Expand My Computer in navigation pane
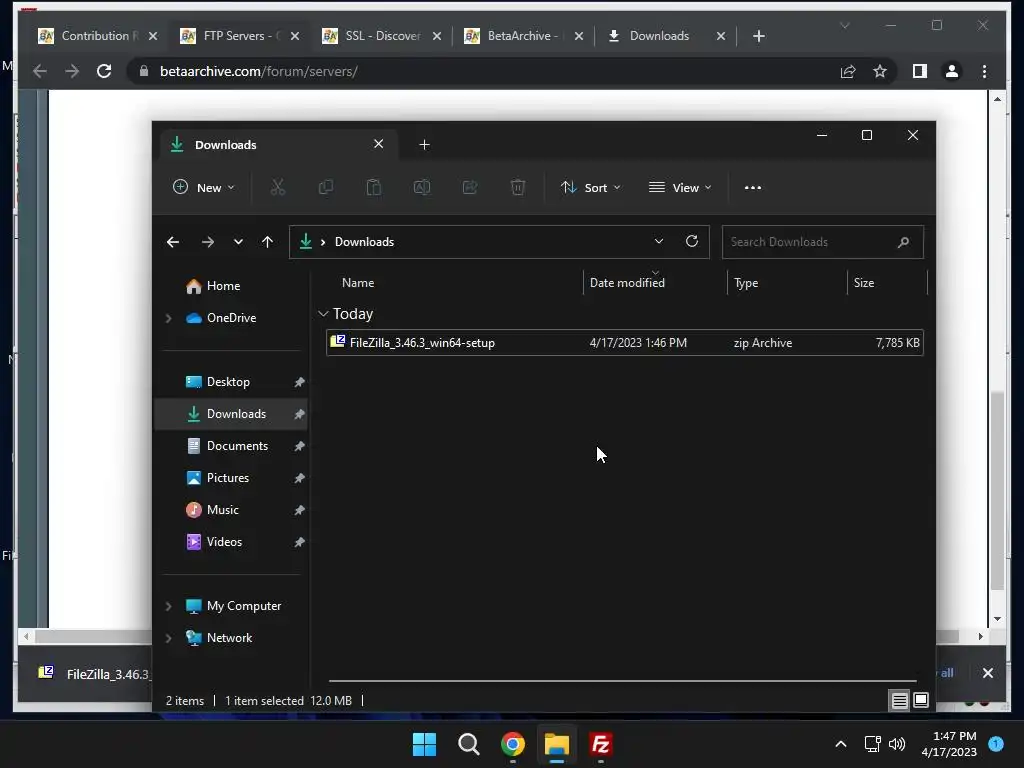 click(168, 606)
